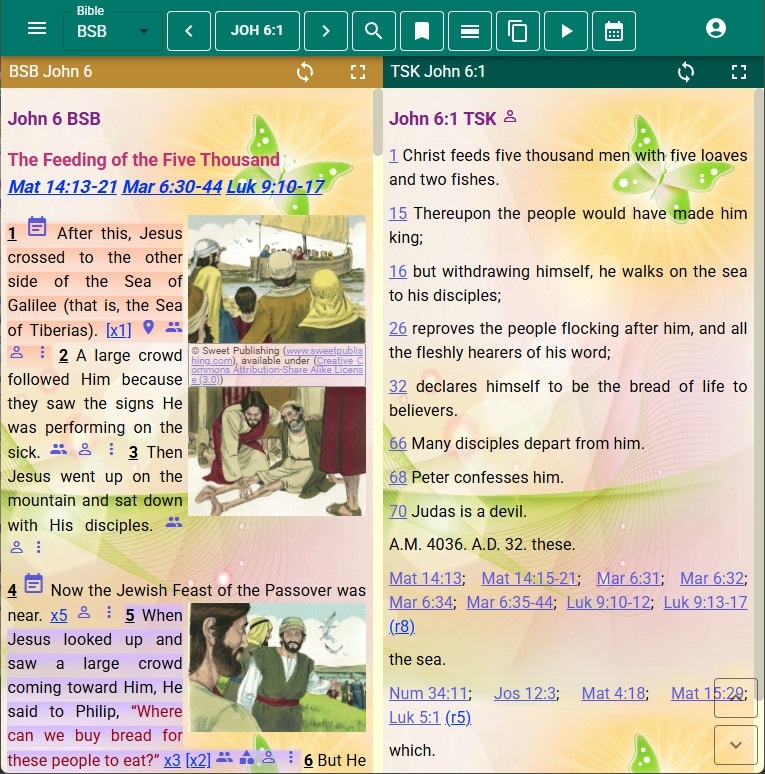Expand the (r8) references in TSK panel
This screenshot has width=765, height=774.
click(x=402, y=626)
